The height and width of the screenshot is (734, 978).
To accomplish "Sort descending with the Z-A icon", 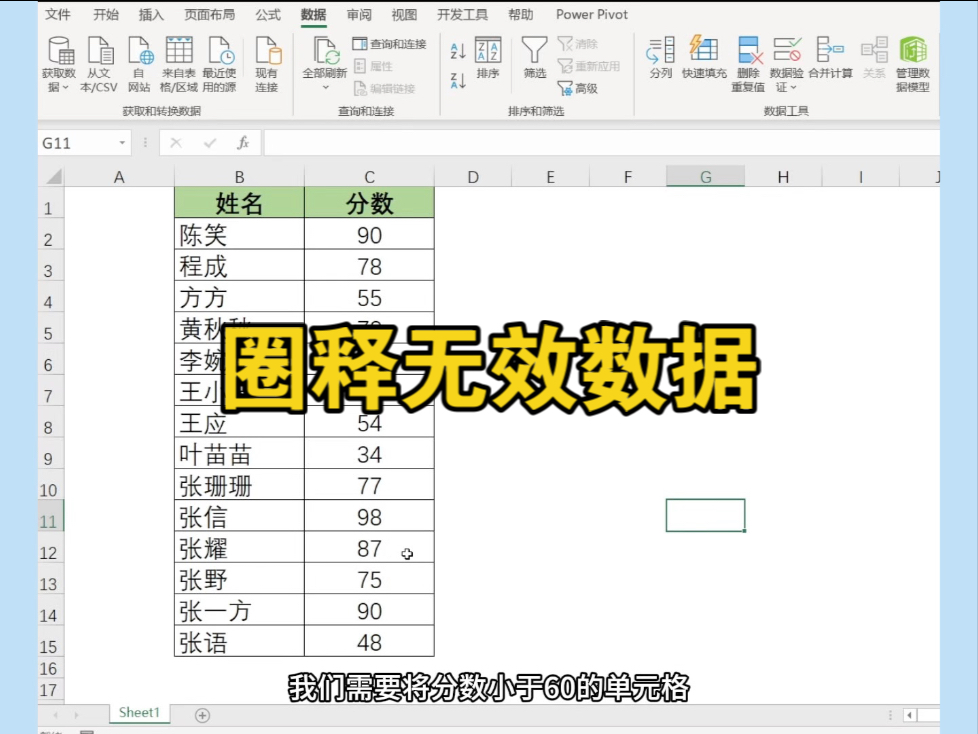I will click(x=458, y=80).
